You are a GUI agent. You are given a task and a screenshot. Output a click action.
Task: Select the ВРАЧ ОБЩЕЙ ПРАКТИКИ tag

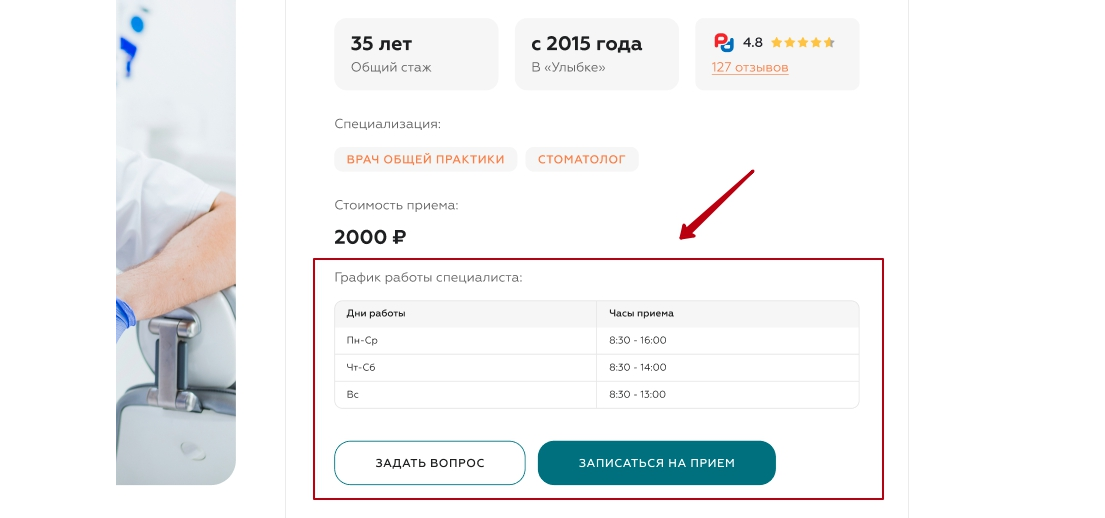click(x=426, y=159)
